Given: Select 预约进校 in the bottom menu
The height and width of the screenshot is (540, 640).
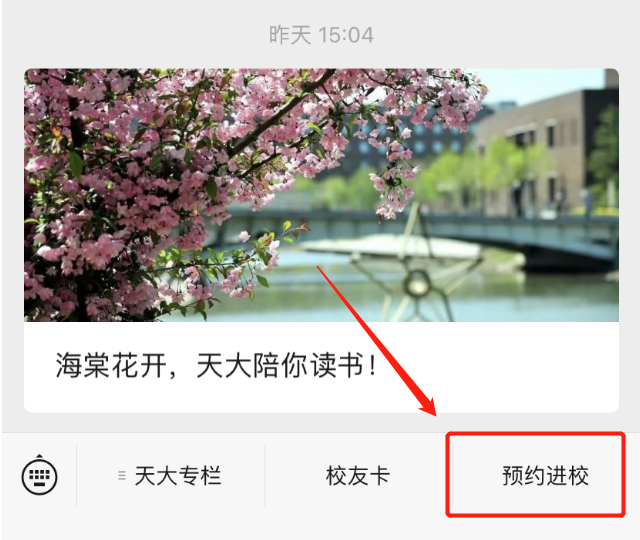Looking at the screenshot, I should tap(545, 476).
